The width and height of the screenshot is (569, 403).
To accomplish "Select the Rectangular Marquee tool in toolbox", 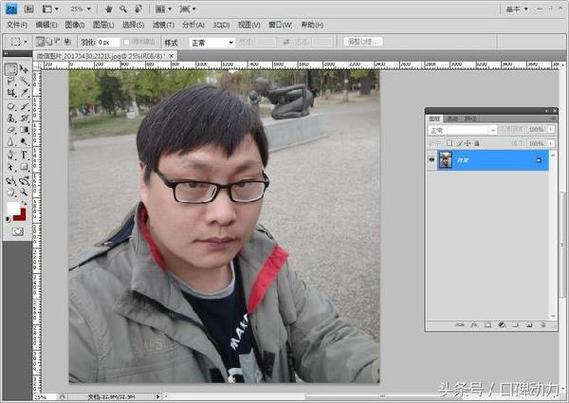I will click(x=11, y=69).
